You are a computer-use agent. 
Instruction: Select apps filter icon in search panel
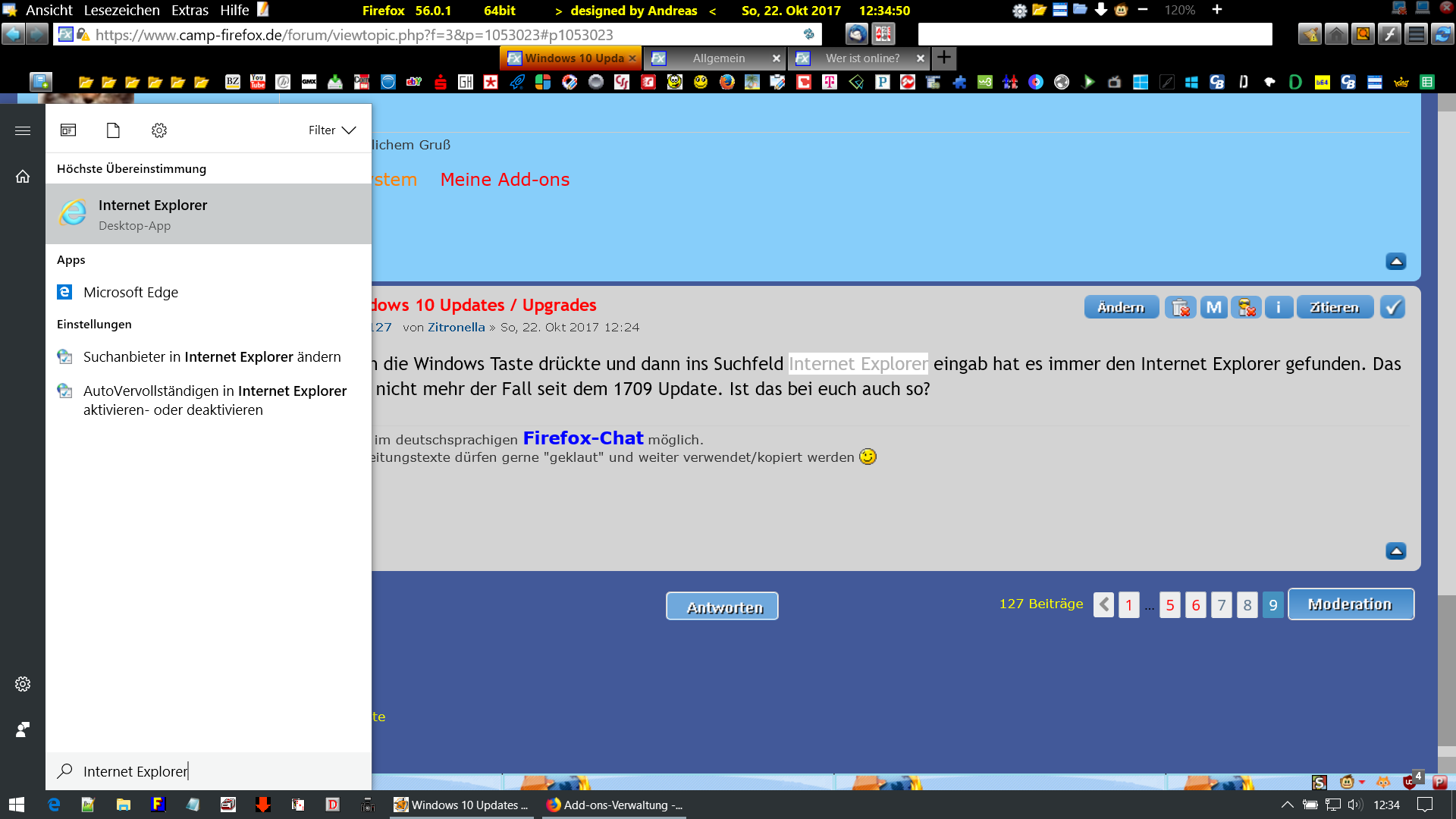[68, 130]
